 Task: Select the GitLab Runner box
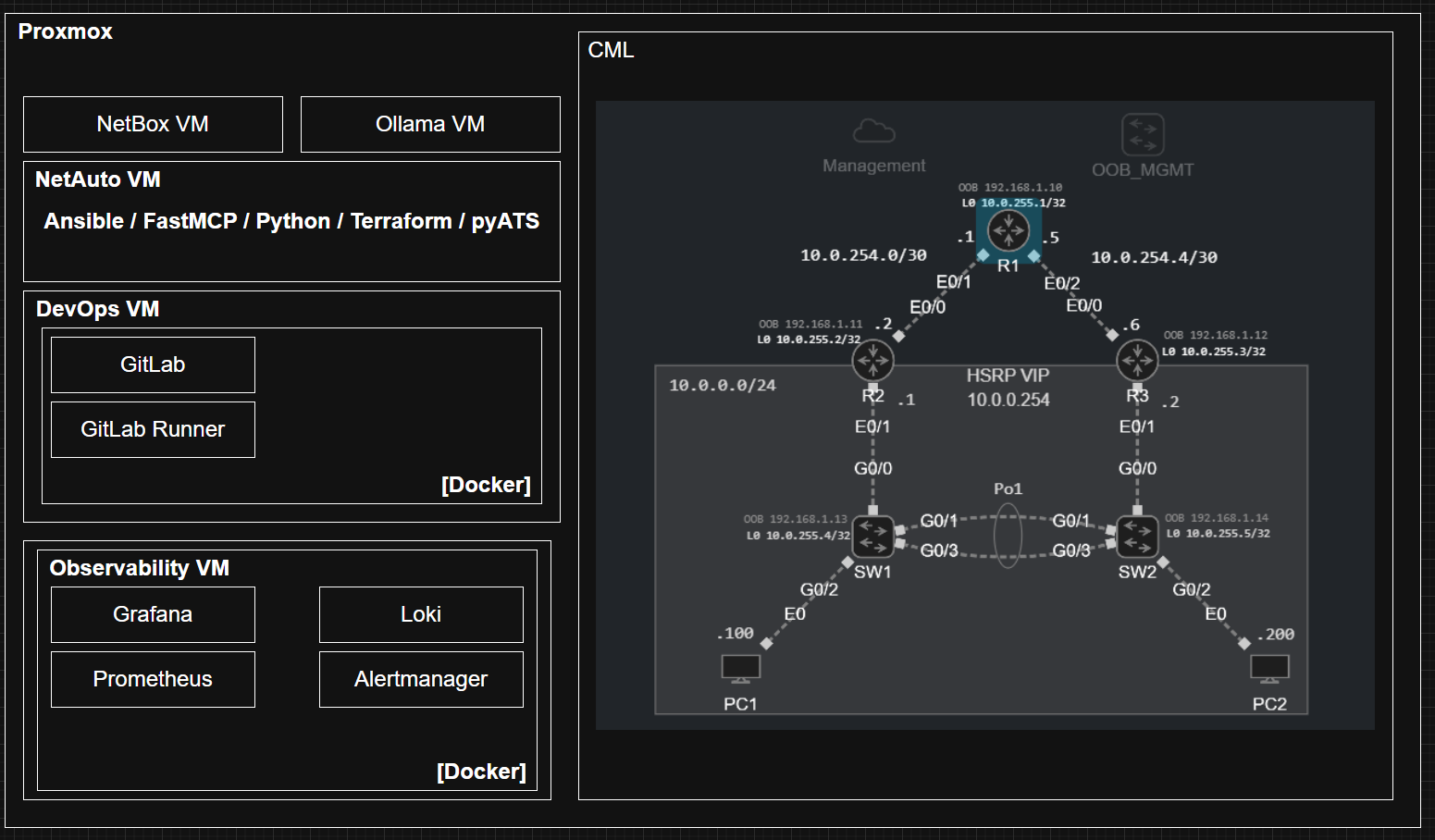click(x=153, y=429)
